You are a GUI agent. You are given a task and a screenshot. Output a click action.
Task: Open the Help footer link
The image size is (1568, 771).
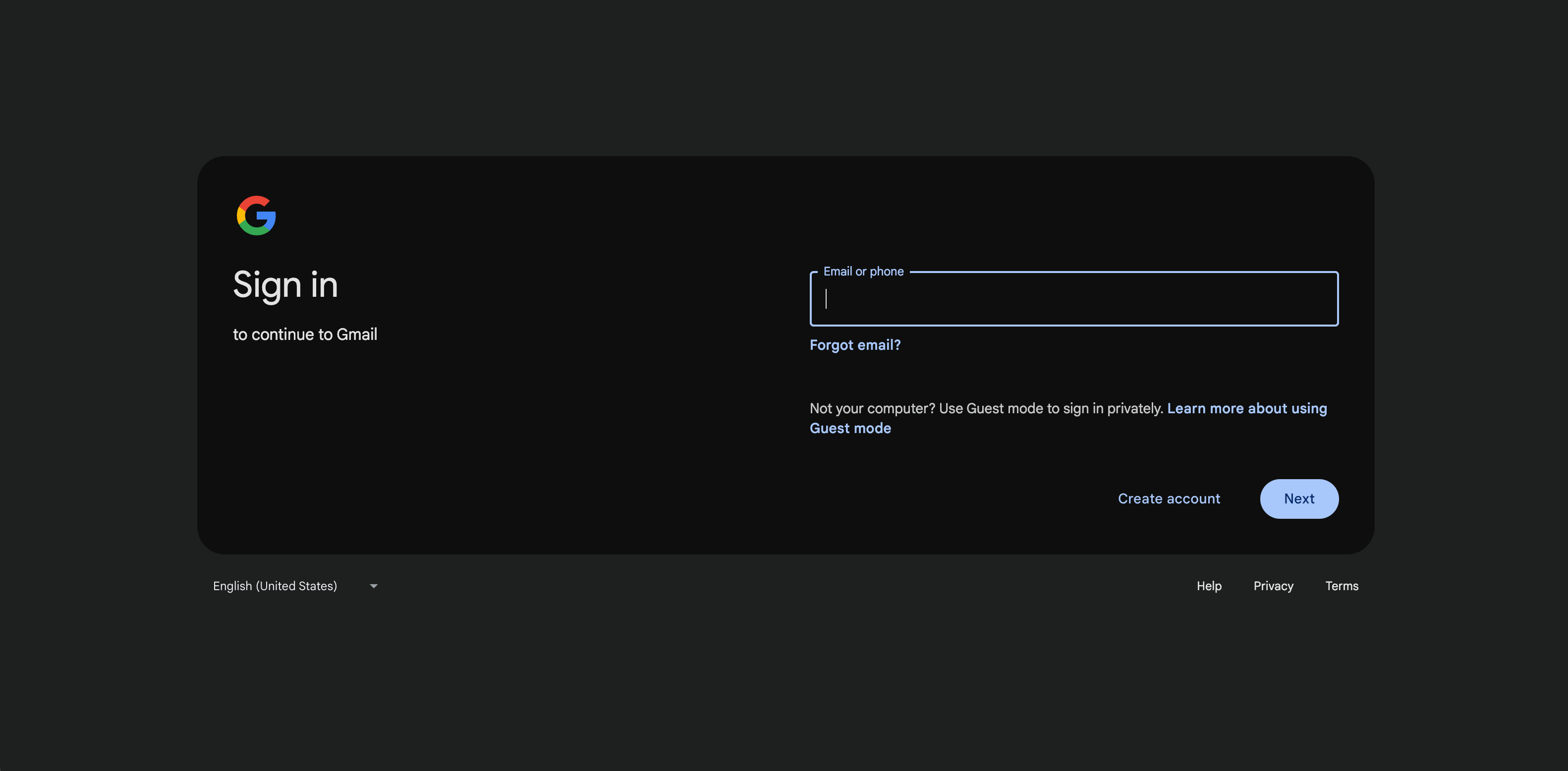(x=1209, y=586)
